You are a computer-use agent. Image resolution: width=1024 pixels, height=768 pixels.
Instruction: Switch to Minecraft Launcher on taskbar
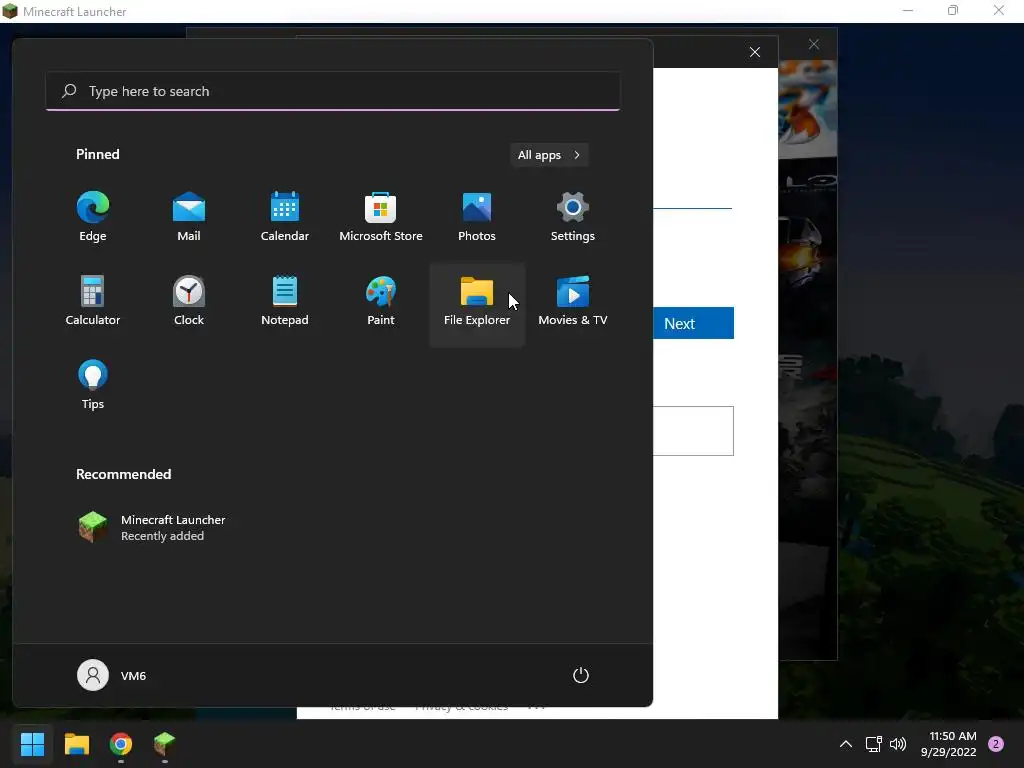[x=165, y=744]
